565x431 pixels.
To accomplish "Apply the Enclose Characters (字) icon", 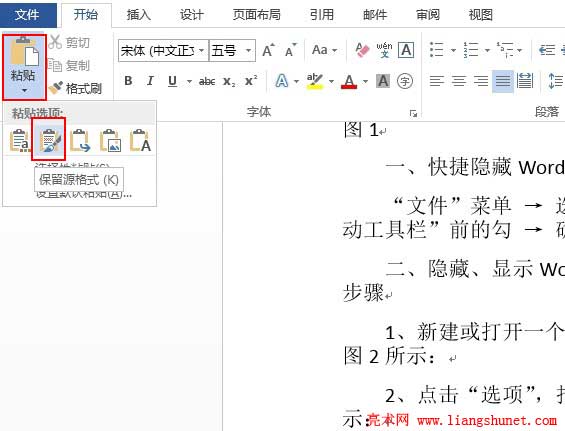I will (x=405, y=81).
